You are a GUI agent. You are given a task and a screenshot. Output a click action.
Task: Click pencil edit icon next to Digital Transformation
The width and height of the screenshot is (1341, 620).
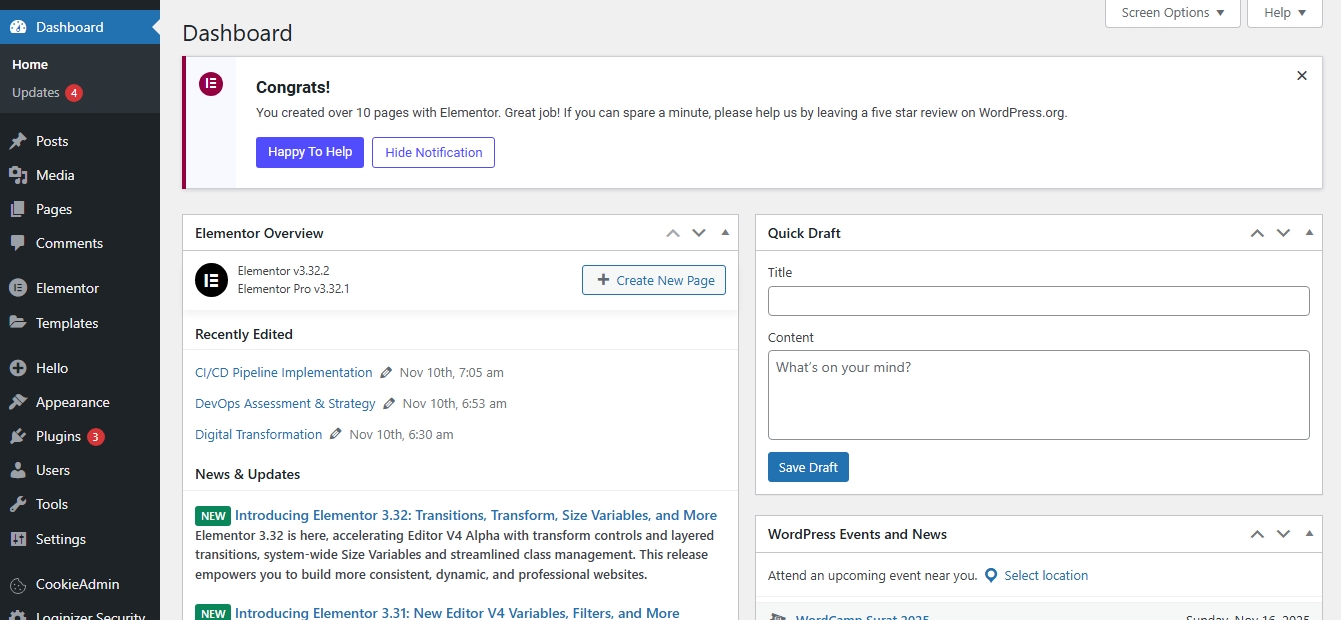click(336, 434)
